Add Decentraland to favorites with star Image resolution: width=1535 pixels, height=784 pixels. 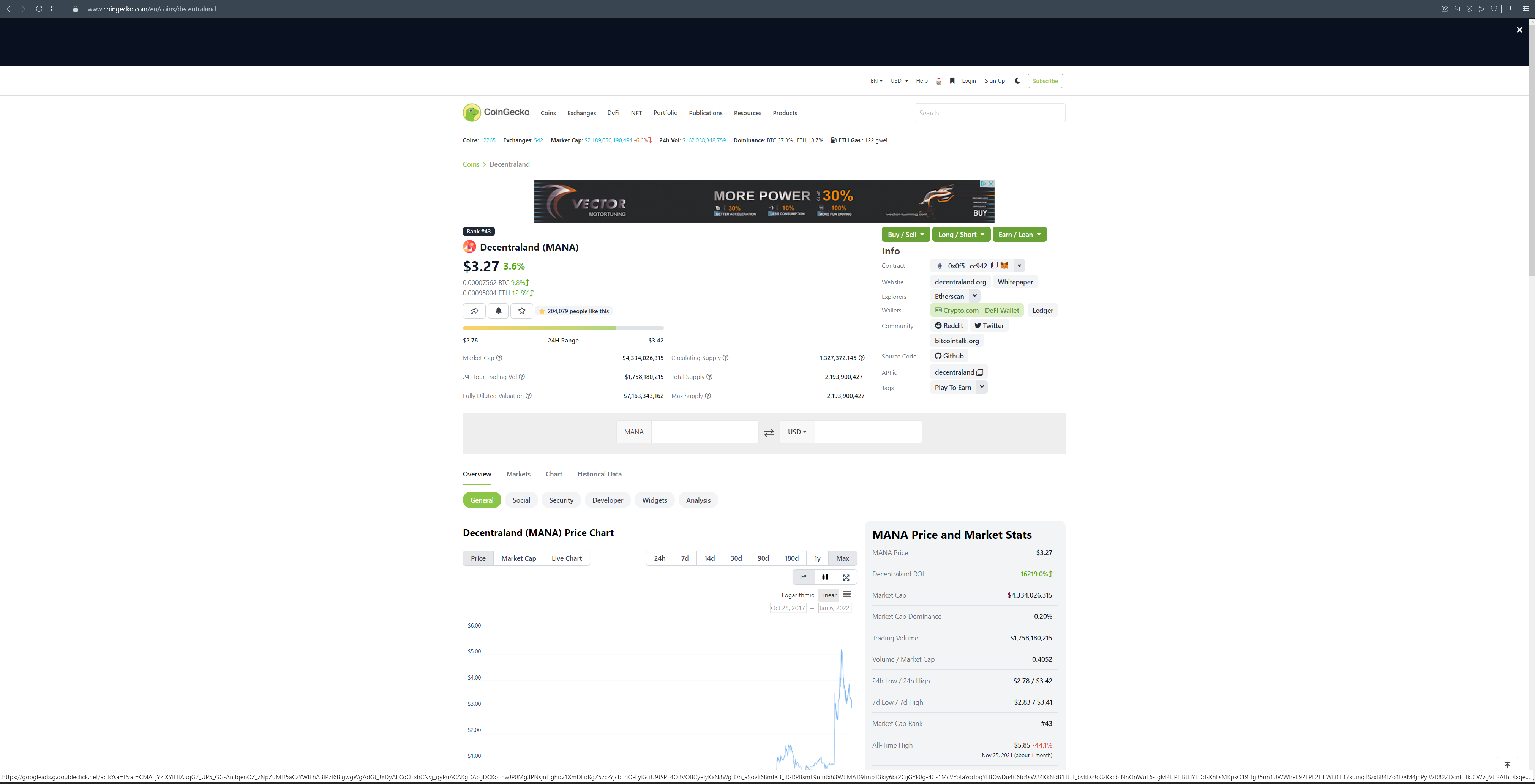[521, 311]
